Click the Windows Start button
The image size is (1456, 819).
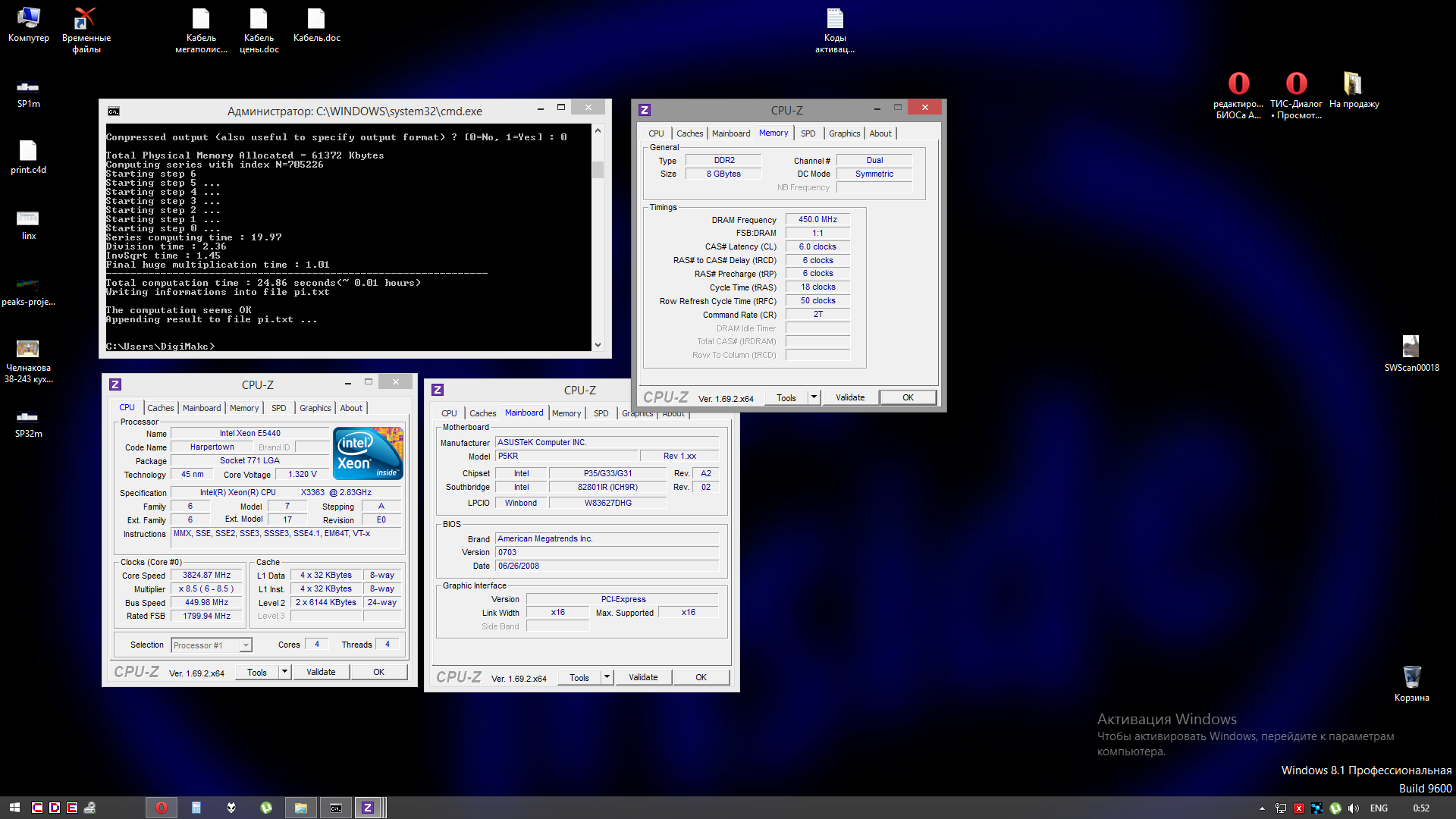14,808
